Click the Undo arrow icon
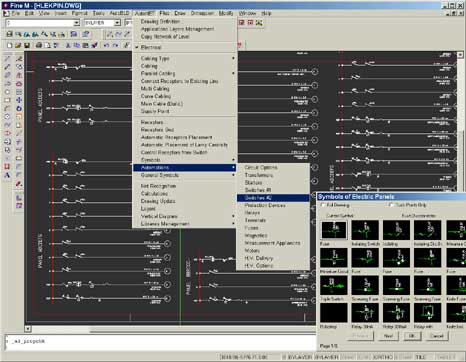466x362 pixels. coord(106,45)
